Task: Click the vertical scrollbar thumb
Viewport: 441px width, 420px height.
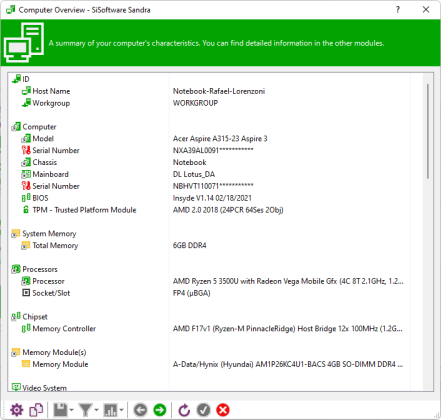Action: point(428,131)
